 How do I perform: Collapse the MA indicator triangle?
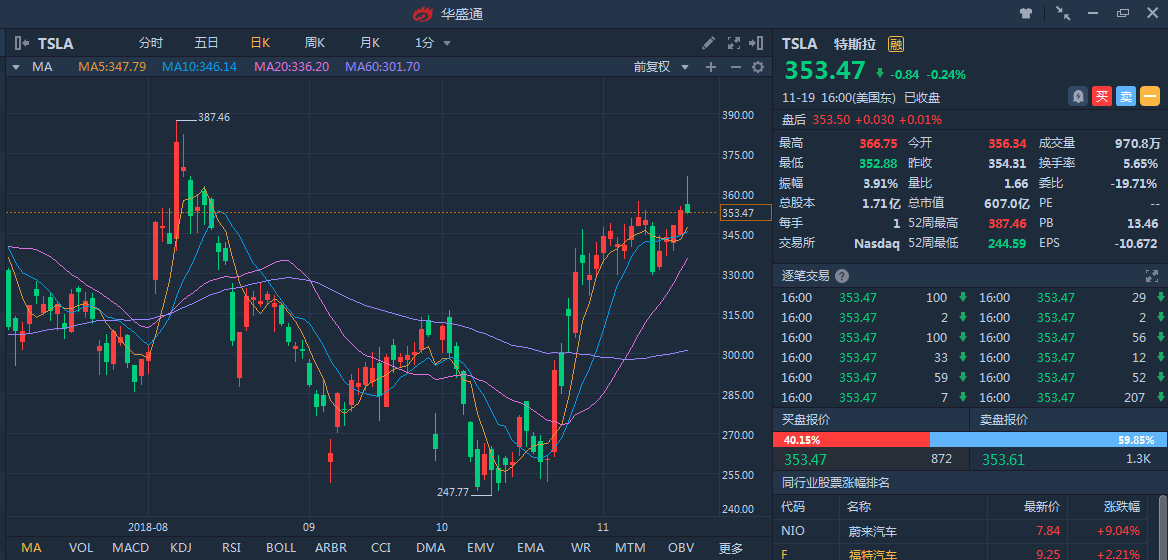click(16, 67)
